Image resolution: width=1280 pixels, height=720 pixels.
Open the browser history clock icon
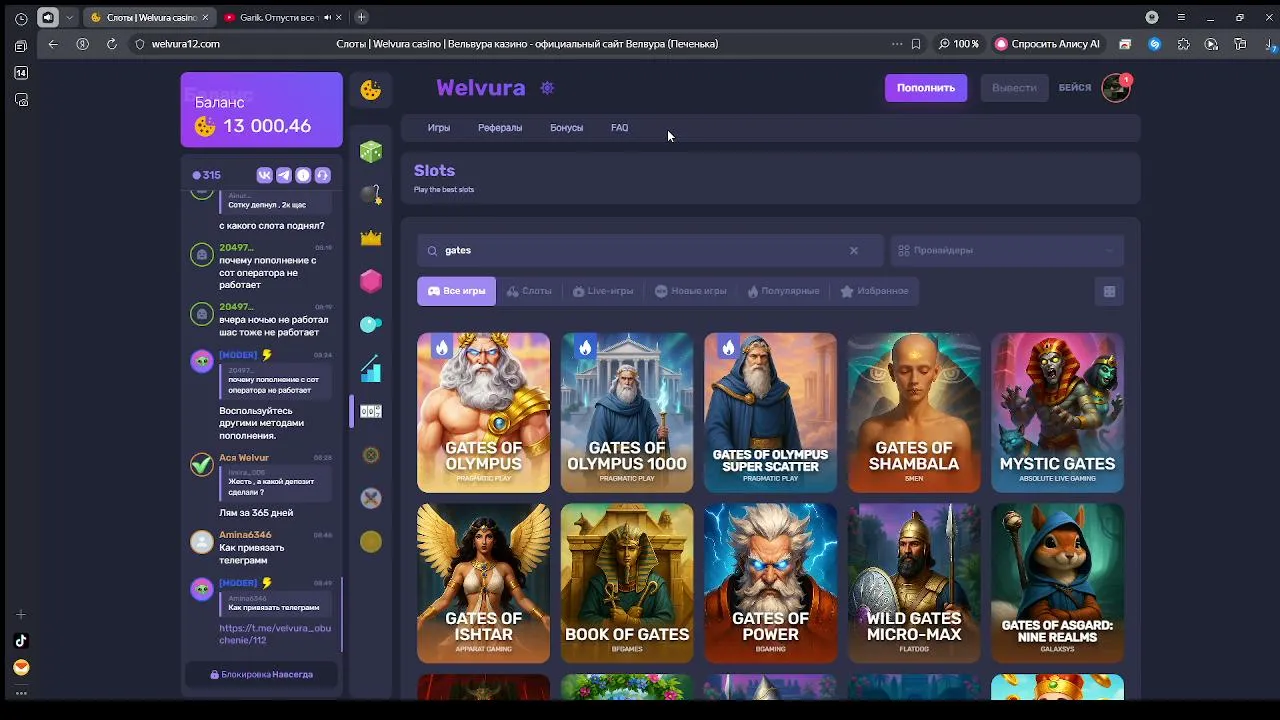(21, 18)
